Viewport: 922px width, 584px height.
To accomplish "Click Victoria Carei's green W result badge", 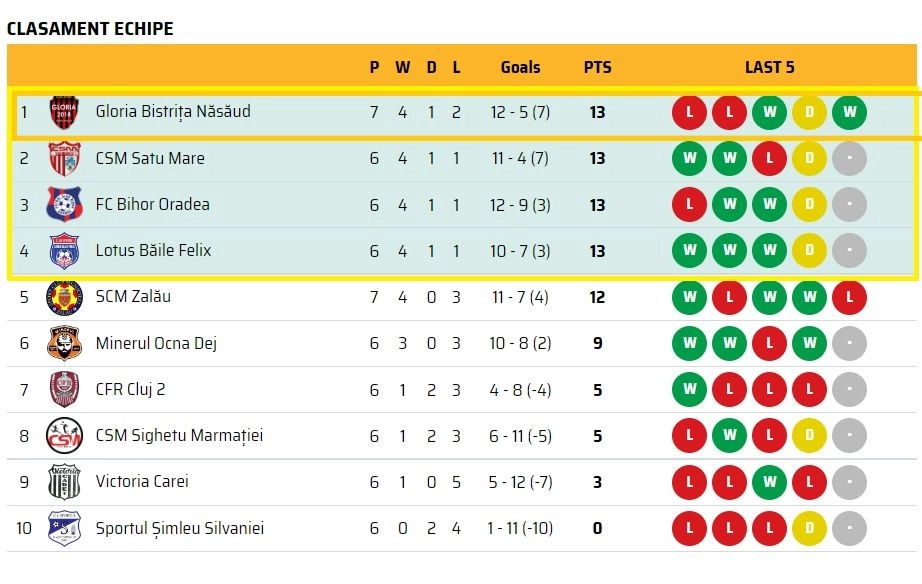I will [769, 482].
